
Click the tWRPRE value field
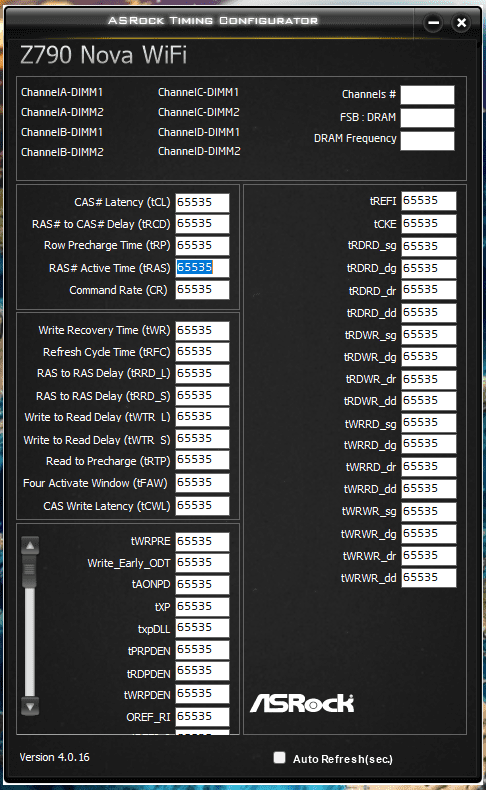coord(202,541)
